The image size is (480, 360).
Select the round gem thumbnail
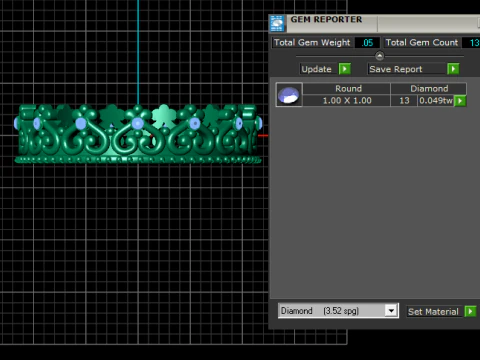[289, 95]
